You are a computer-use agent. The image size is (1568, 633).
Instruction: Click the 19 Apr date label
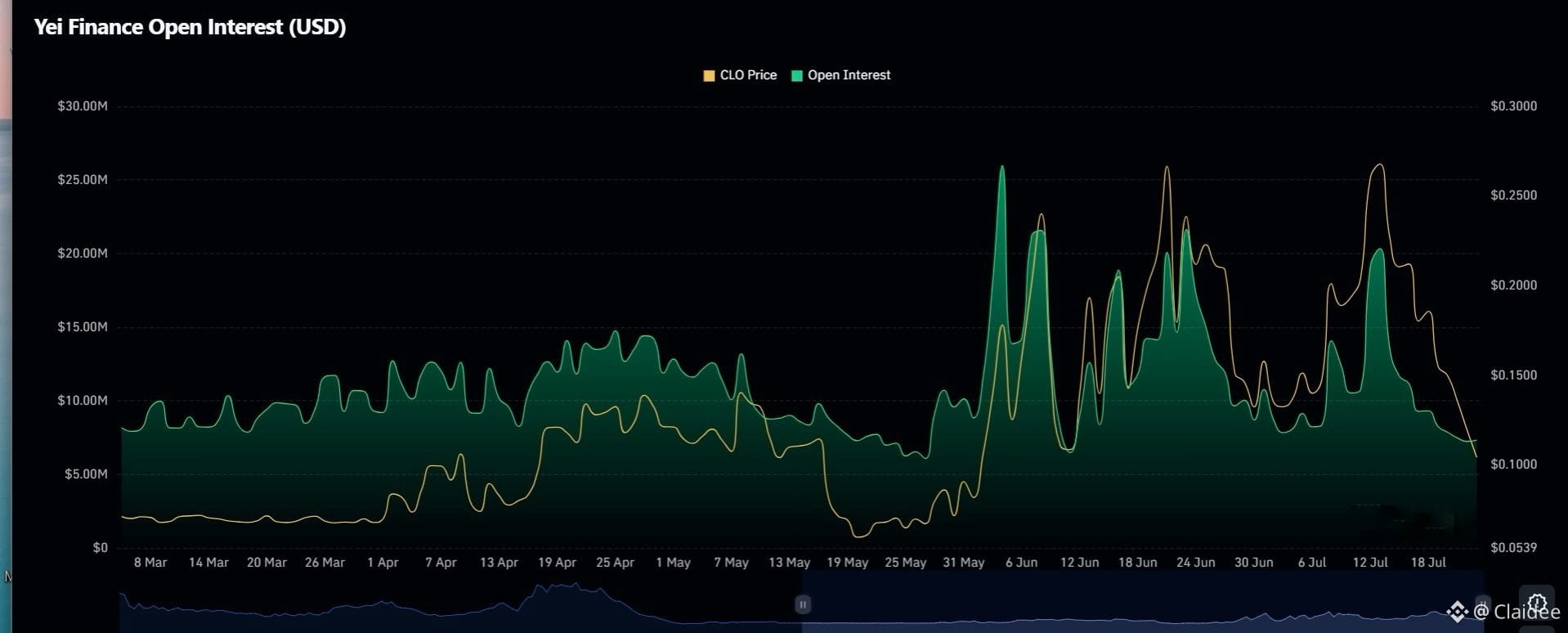coord(557,563)
